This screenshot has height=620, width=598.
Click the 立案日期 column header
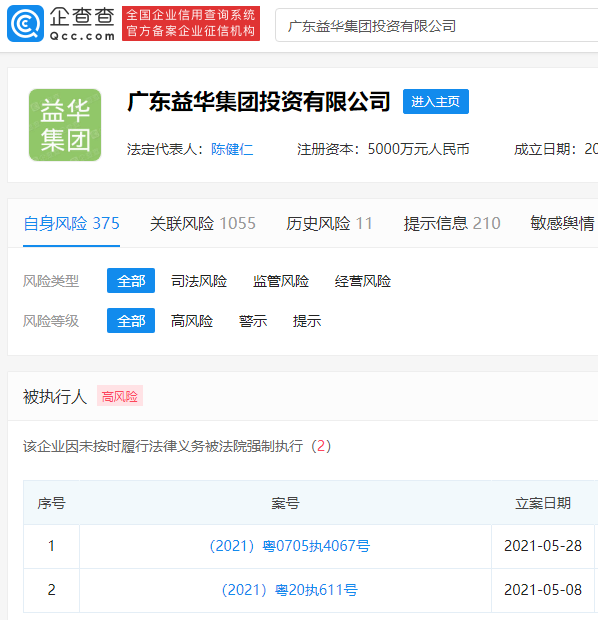coord(543,503)
